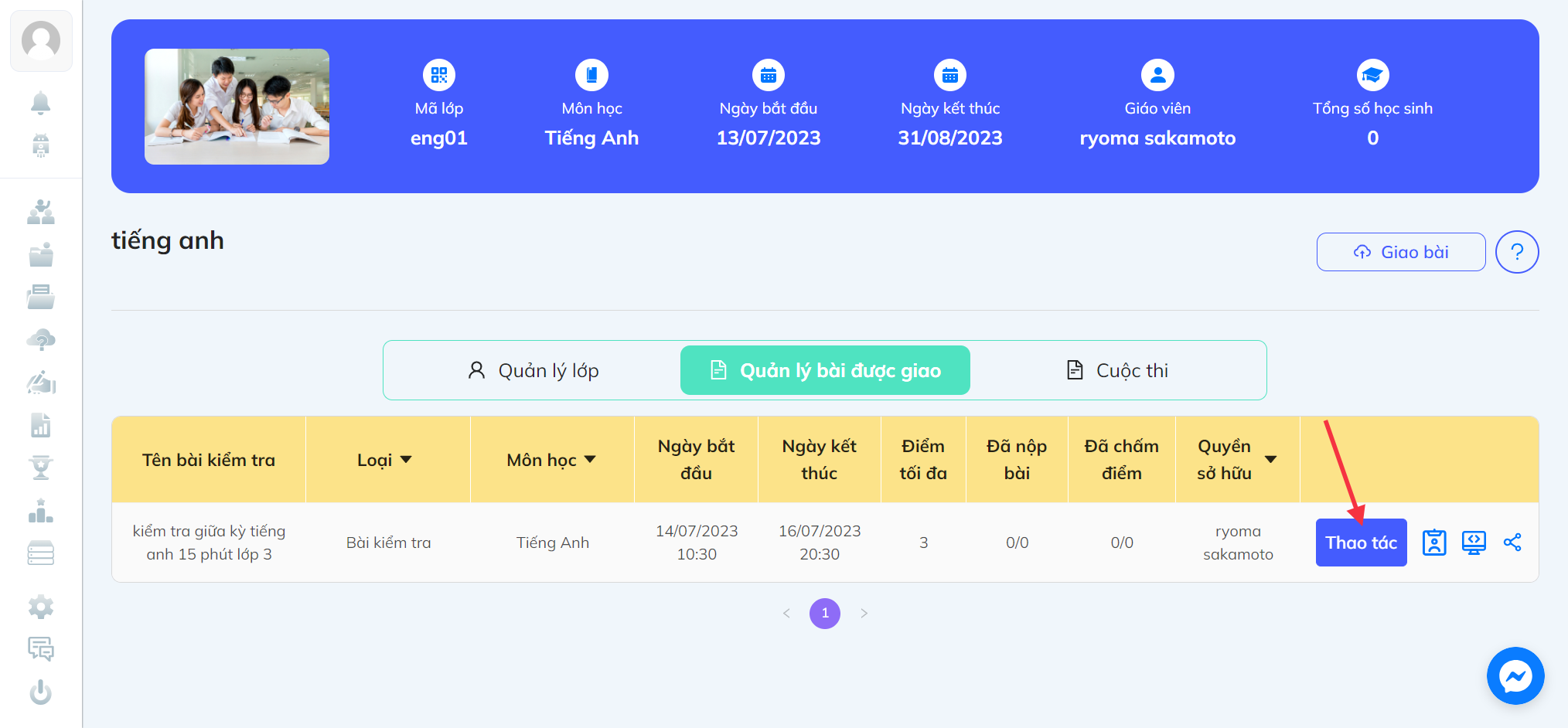1568x728 pixels.
Task: Switch to the Cuộc thi tab
Action: click(x=1117, y=370)
